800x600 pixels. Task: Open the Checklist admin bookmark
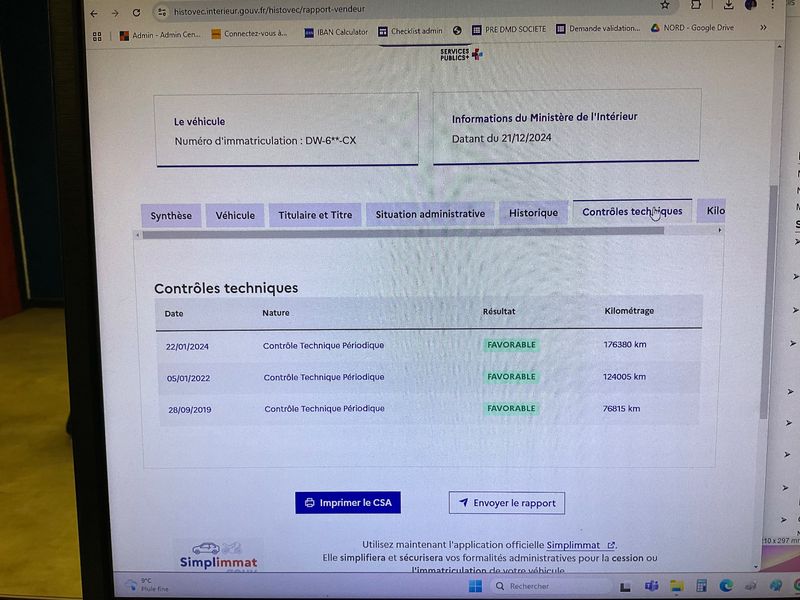[x=410, y=31]
